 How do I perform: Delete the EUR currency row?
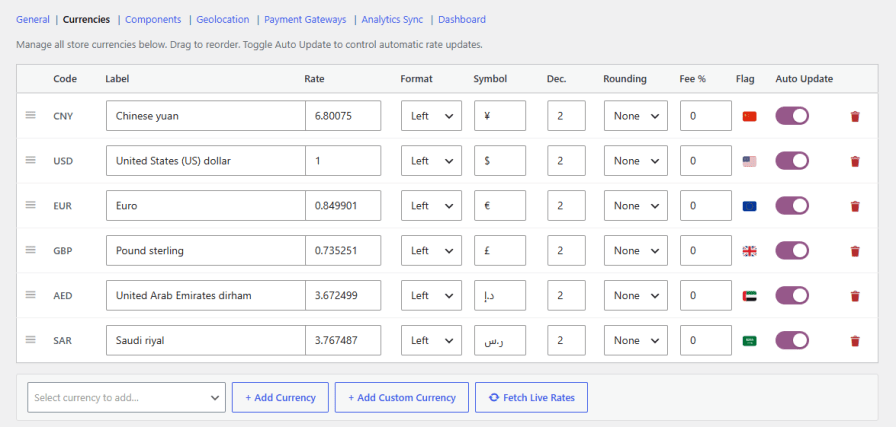[855, 206]
